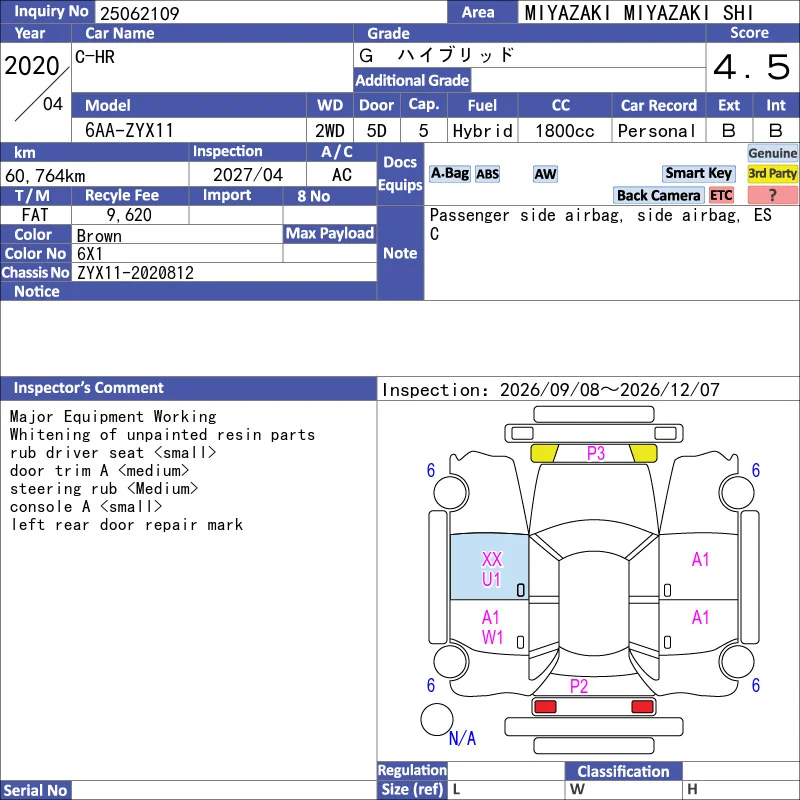Click the Inspector's Comment header
Viewport: 800px width, 800px height.
click(x=88, y=388)
